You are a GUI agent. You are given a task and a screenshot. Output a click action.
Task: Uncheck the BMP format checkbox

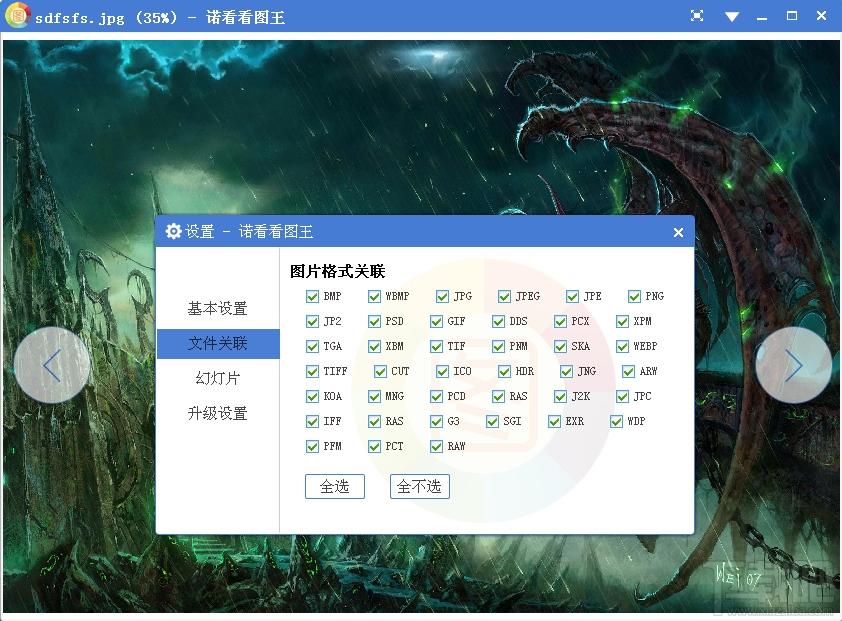tap(312, 296)
